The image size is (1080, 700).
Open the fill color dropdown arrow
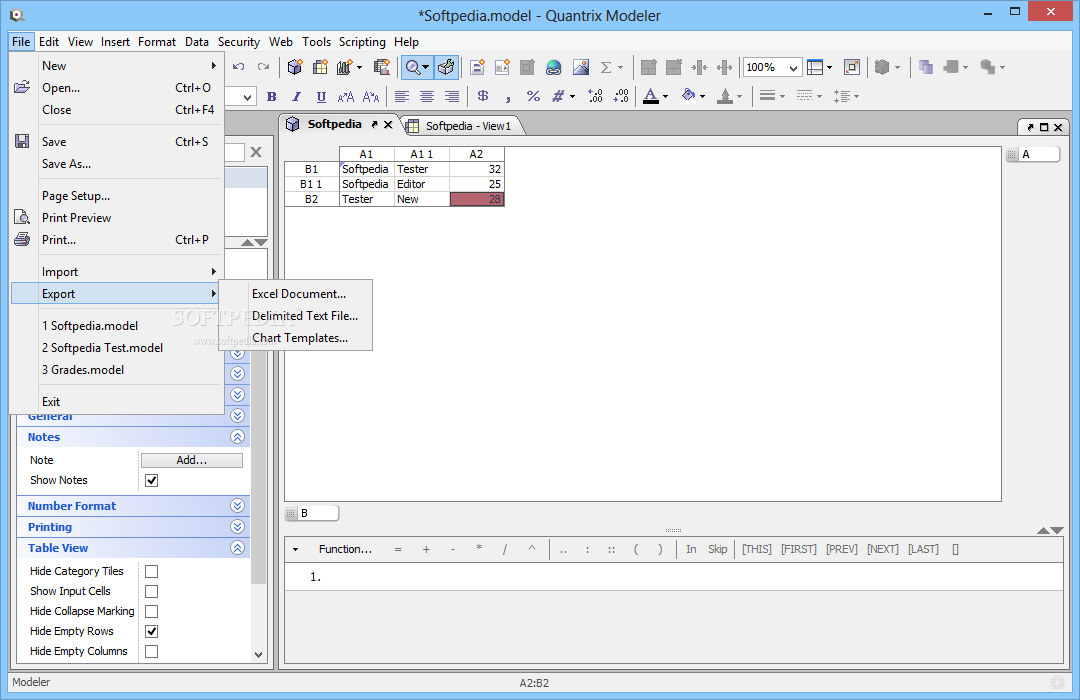(703, 96)
